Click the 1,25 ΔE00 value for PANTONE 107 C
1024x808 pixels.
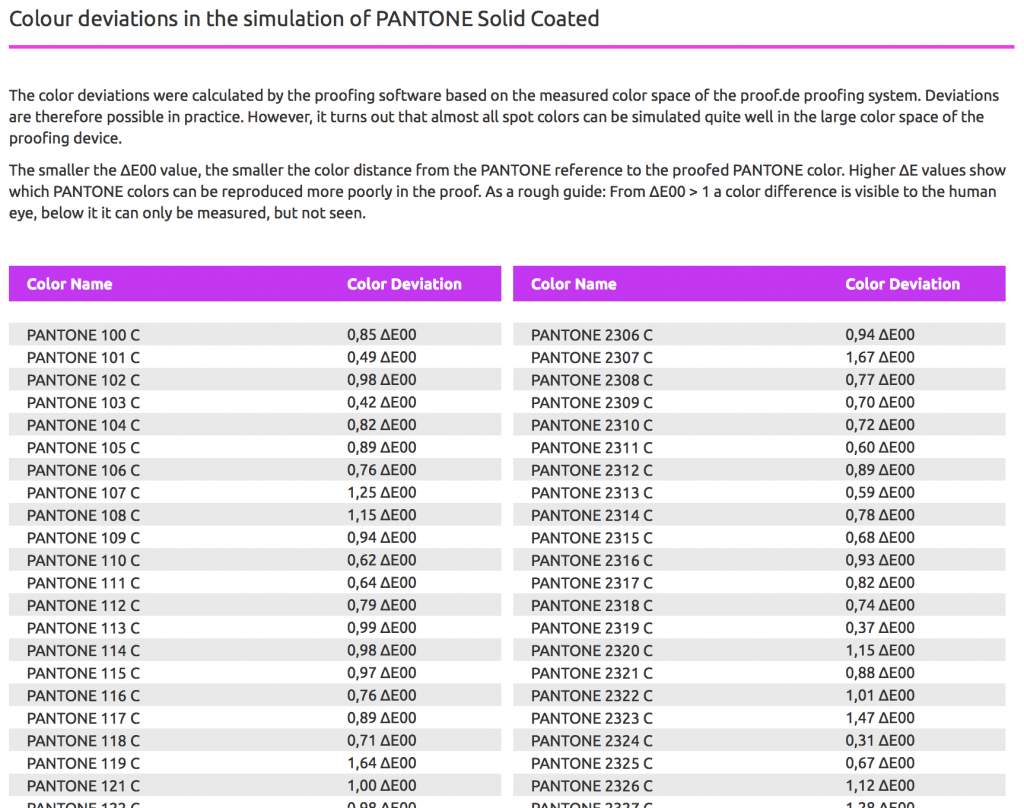point(381,493)
